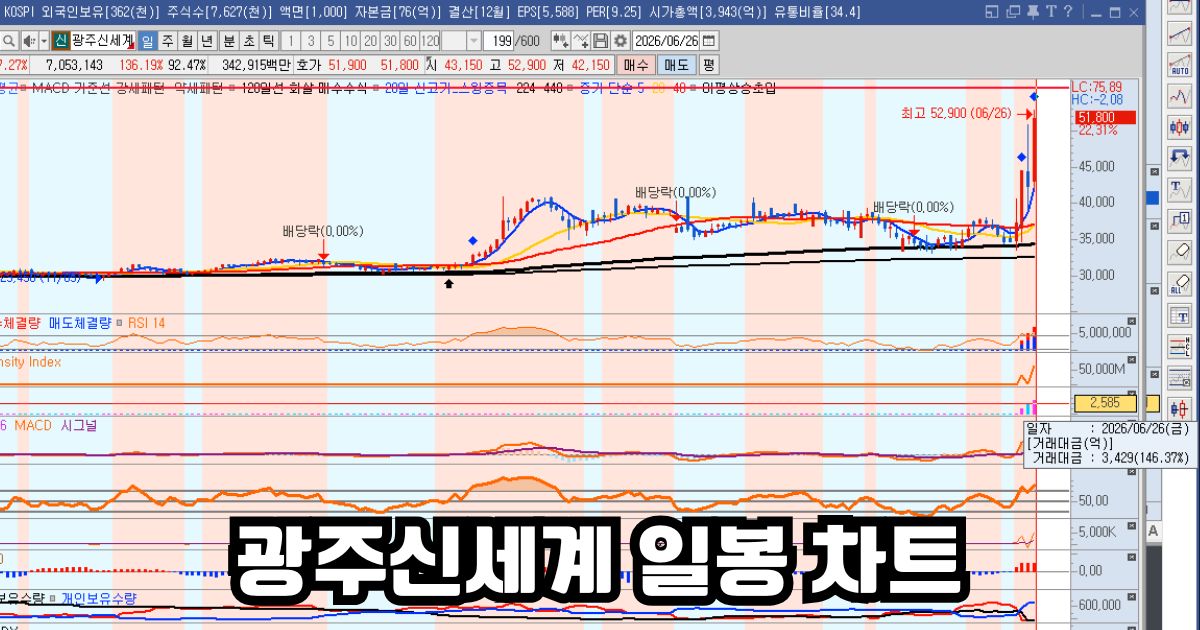Close the 5,000K indicator pane with X
Image resolution: width=1200 pixels, height=630 pixels.
point(1131,526)
